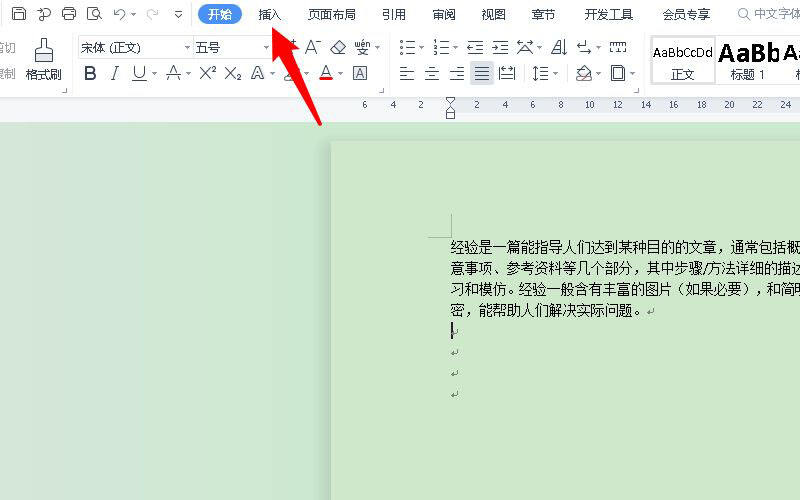This screenshot has height=500, width=800.
Task: Open the line spacing dropdown arrow
Action: [x=555, y=74]
